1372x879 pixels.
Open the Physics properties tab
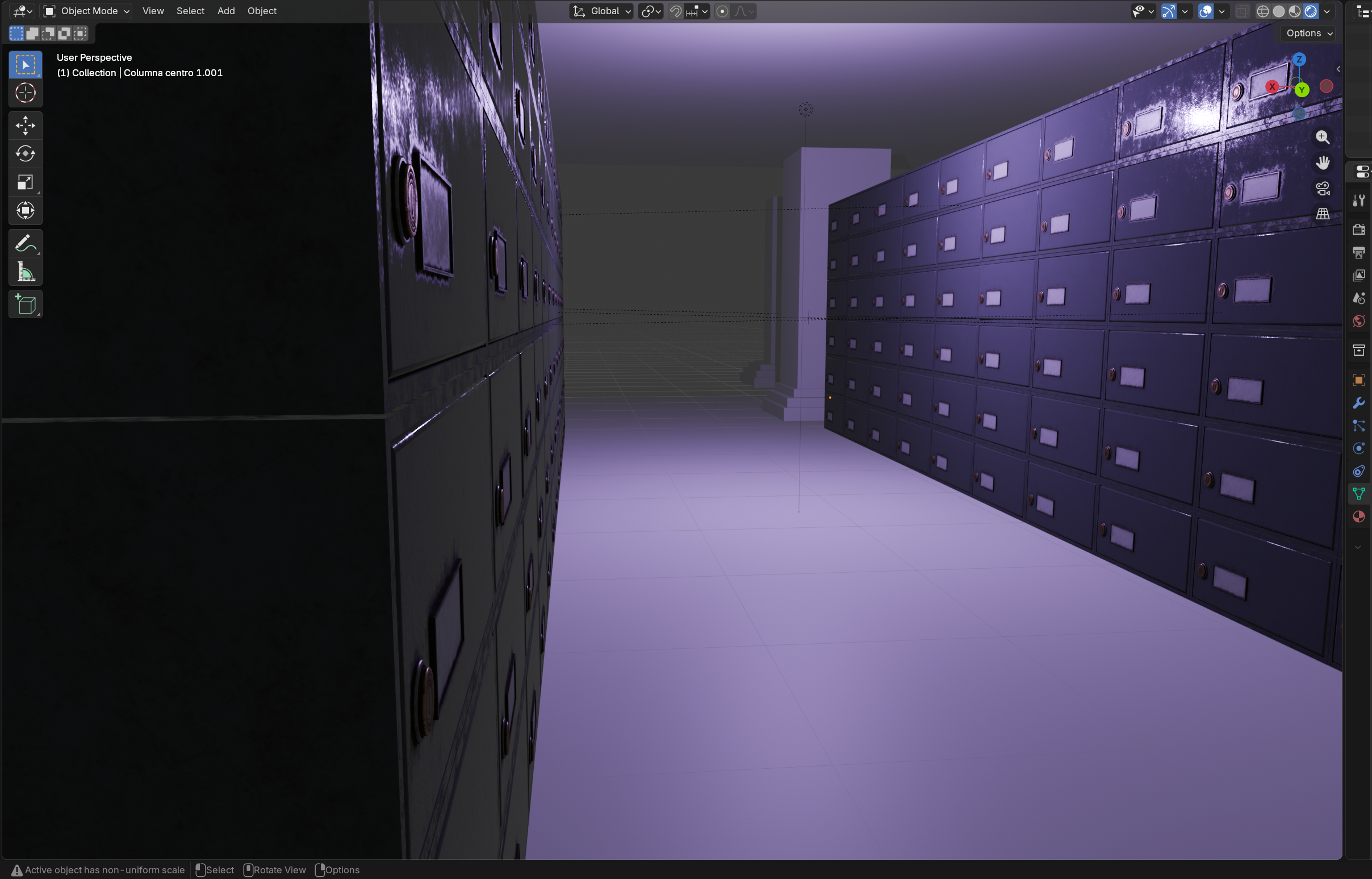(1358, 449)
